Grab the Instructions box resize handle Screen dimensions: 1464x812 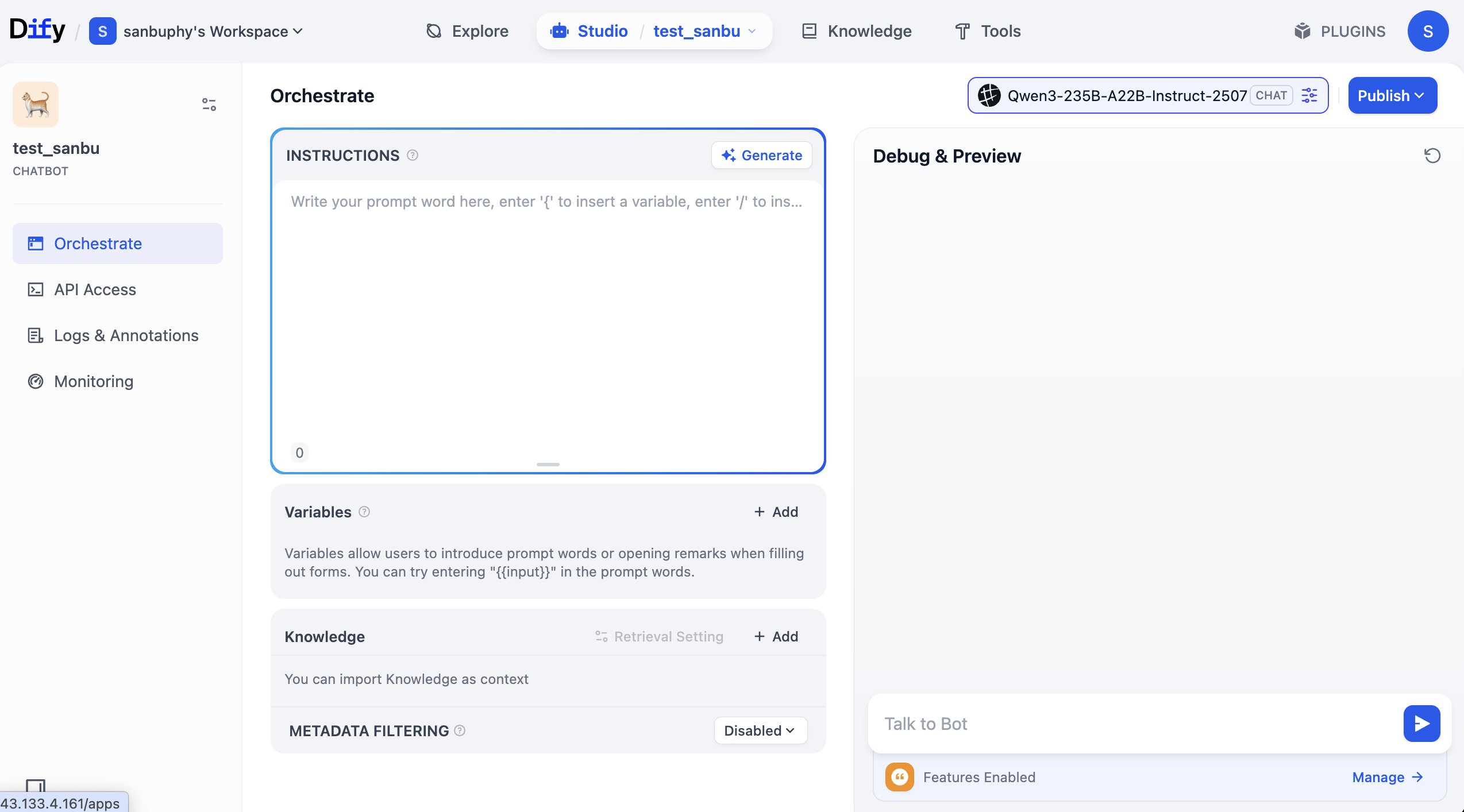548,464
